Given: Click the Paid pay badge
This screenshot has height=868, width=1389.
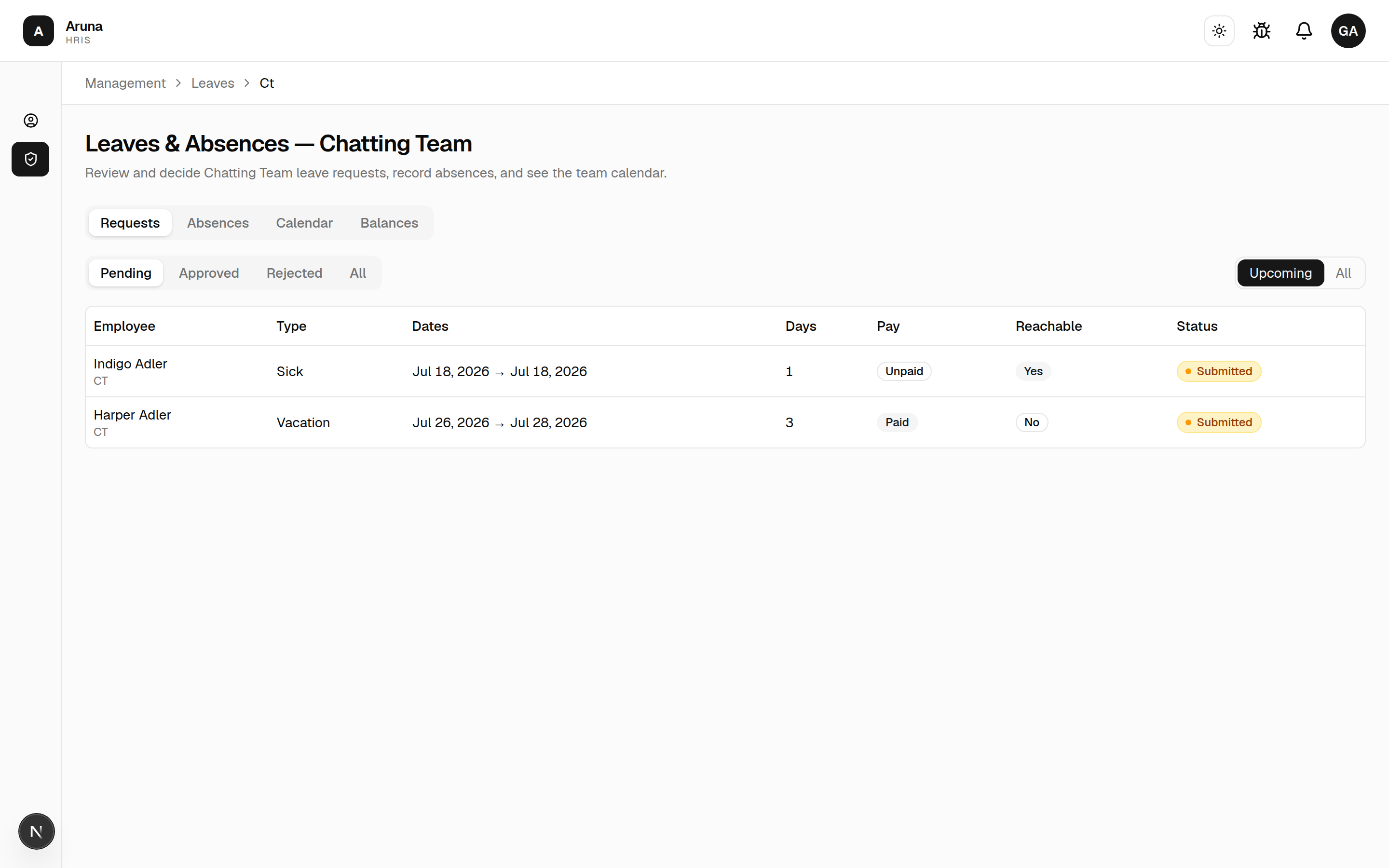Looking at the screenshot, I should [x=897, y=422].
